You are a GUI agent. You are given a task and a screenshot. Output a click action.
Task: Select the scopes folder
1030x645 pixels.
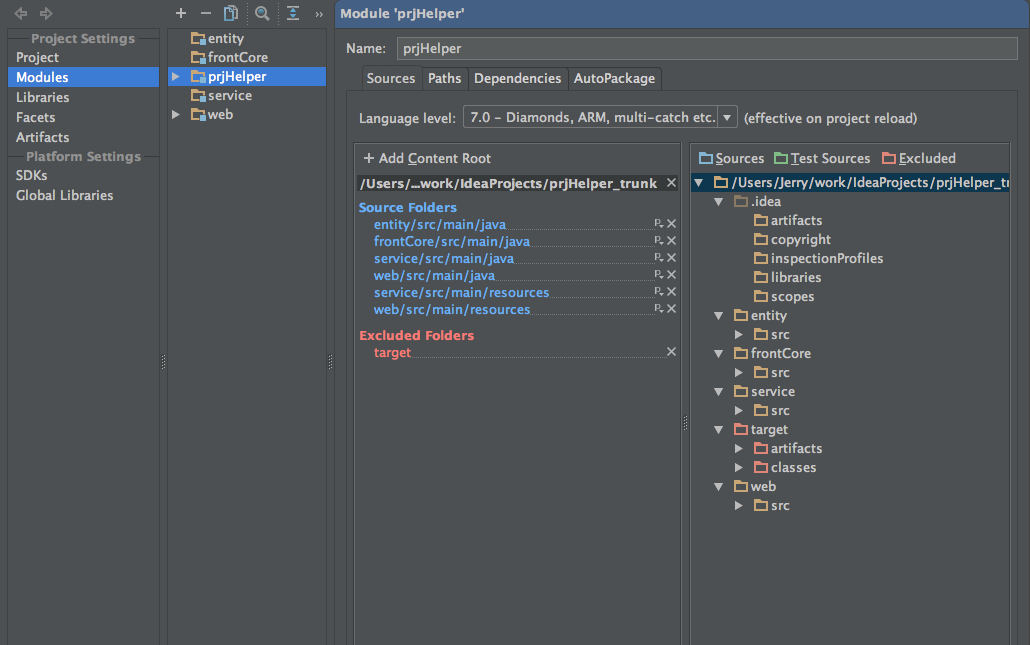tap(784, 297)
